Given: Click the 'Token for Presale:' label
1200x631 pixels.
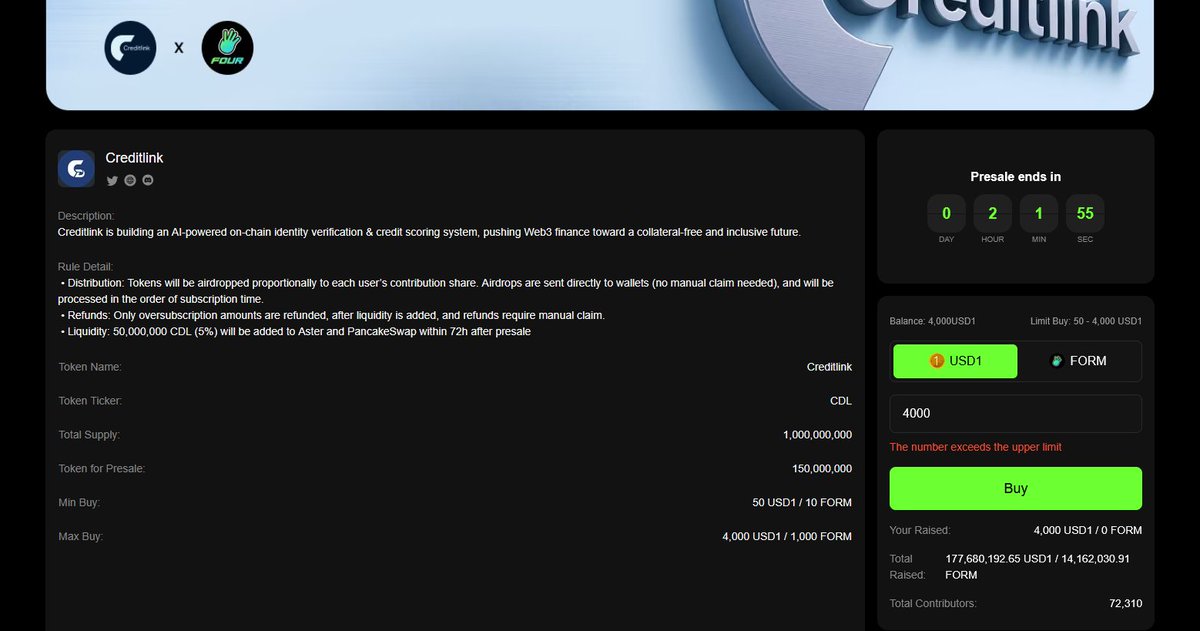Looking at the screenshot, I should coord(102,469).
